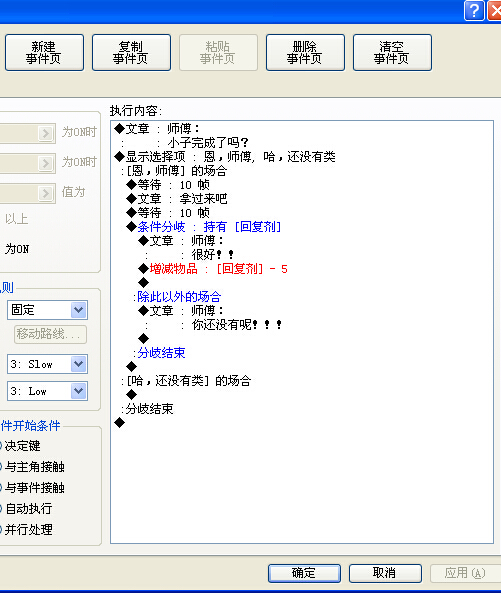Select the 显示选择项 command line
The width and height of the screenshot is (501, 593).
tap(225, 157)
